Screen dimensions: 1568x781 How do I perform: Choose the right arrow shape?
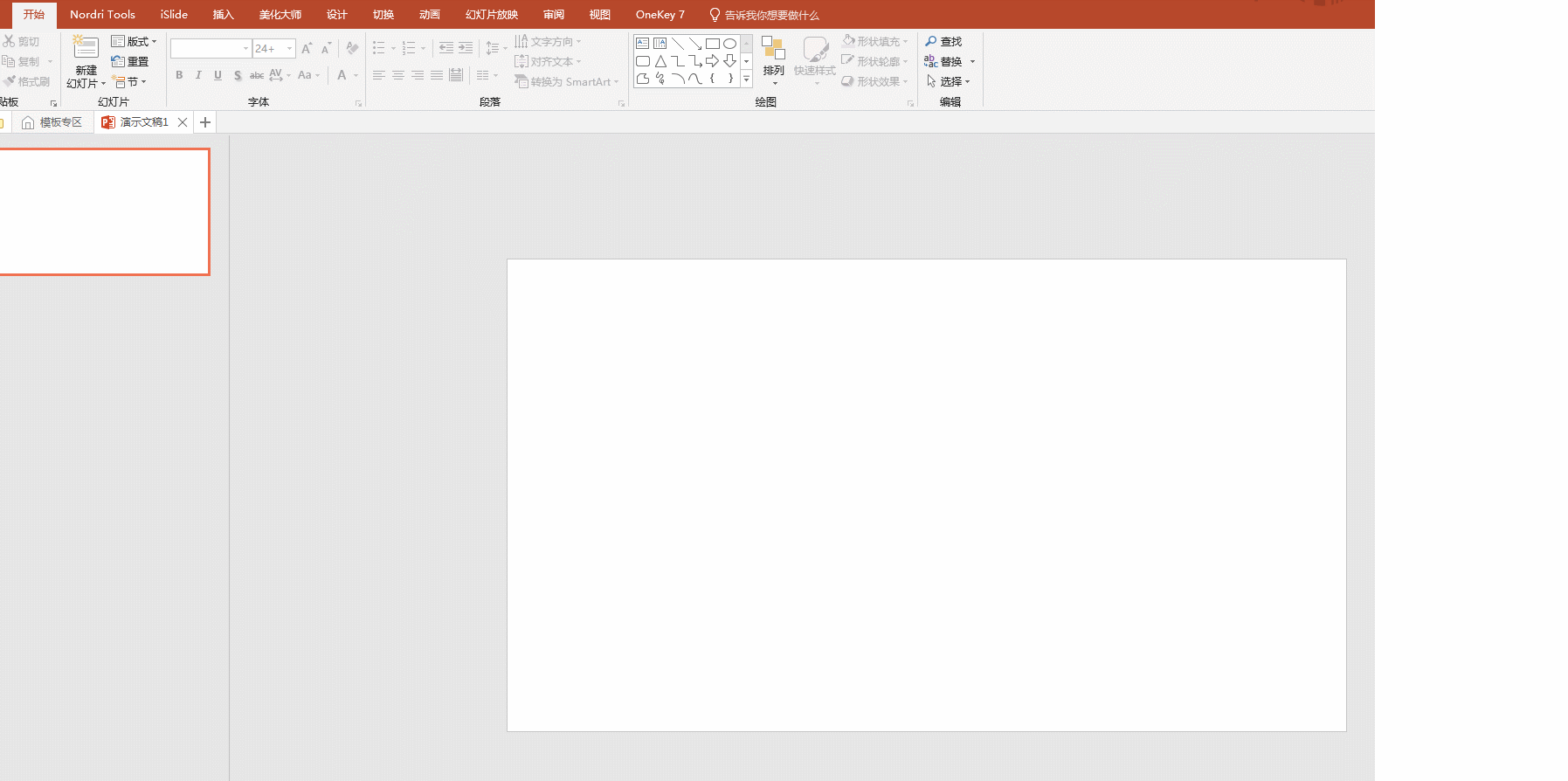pyautogui.click(x=712, y=61)
